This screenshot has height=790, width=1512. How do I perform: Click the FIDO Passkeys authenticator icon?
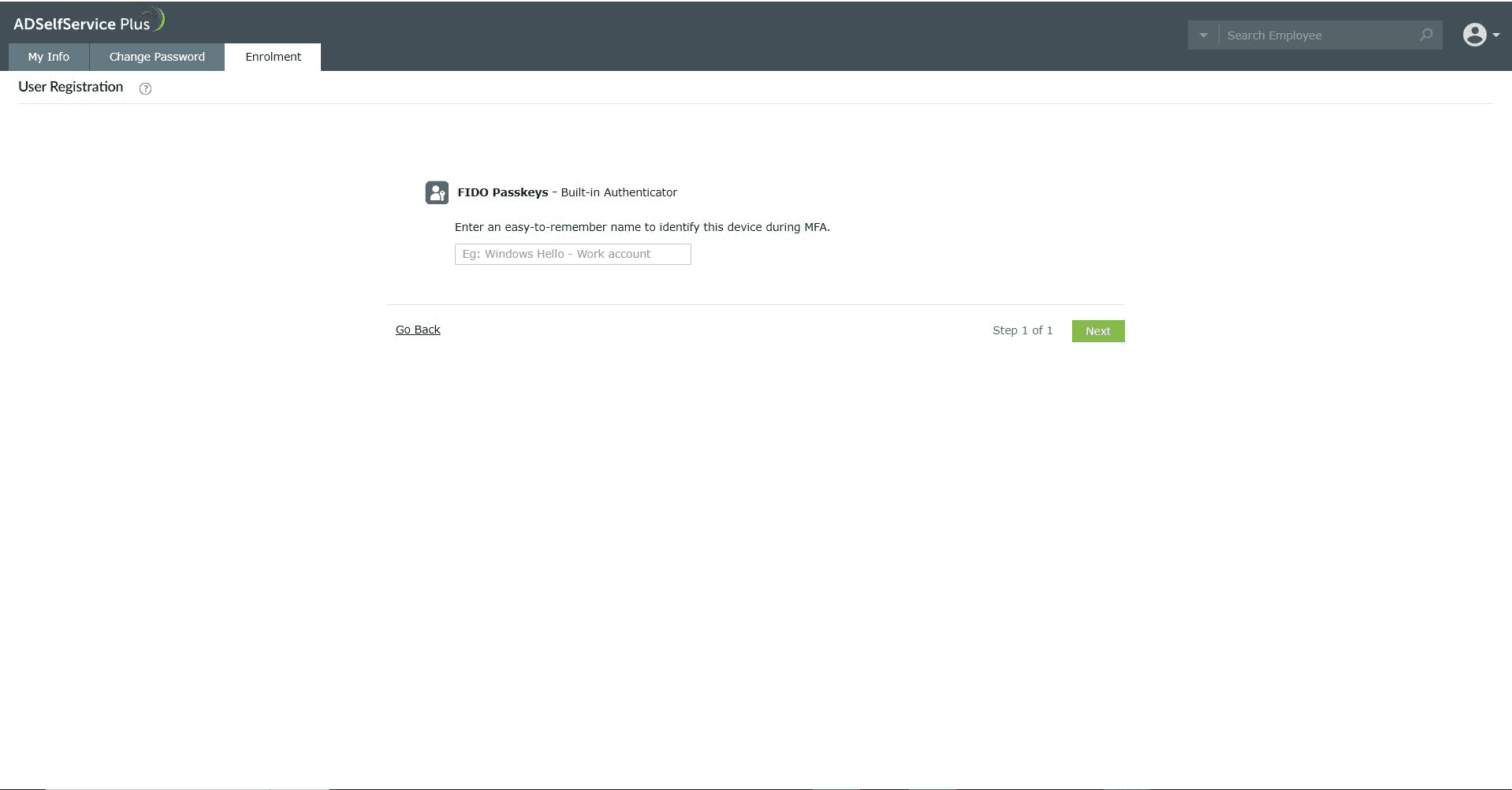(437, 192)
